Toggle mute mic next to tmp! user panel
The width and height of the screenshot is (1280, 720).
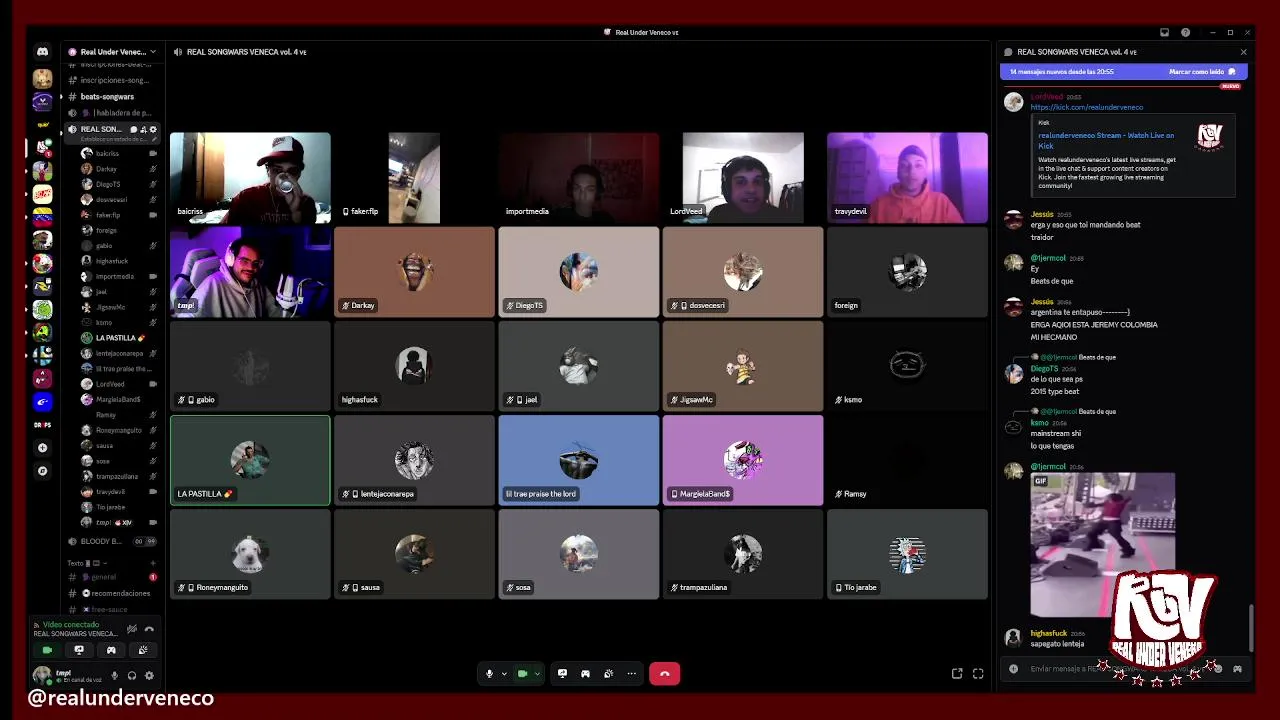(x=114, y=676)
